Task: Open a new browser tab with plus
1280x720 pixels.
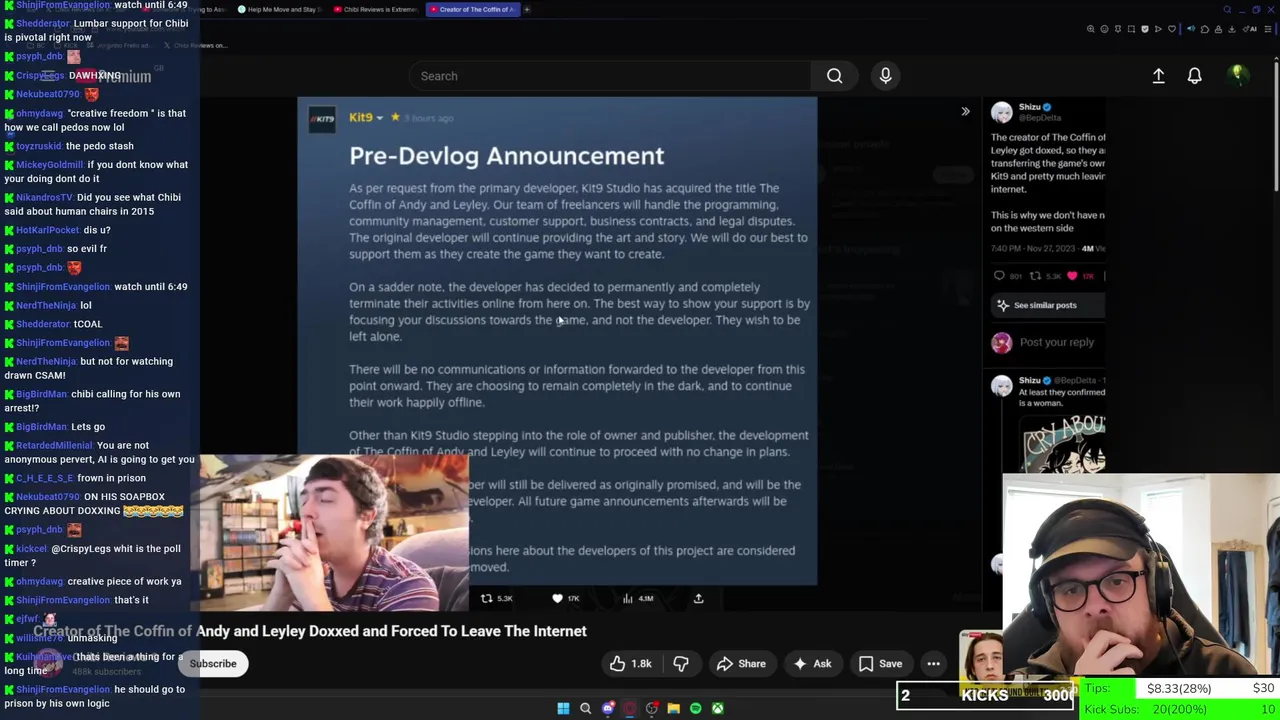Action: [x=527, y=10]
